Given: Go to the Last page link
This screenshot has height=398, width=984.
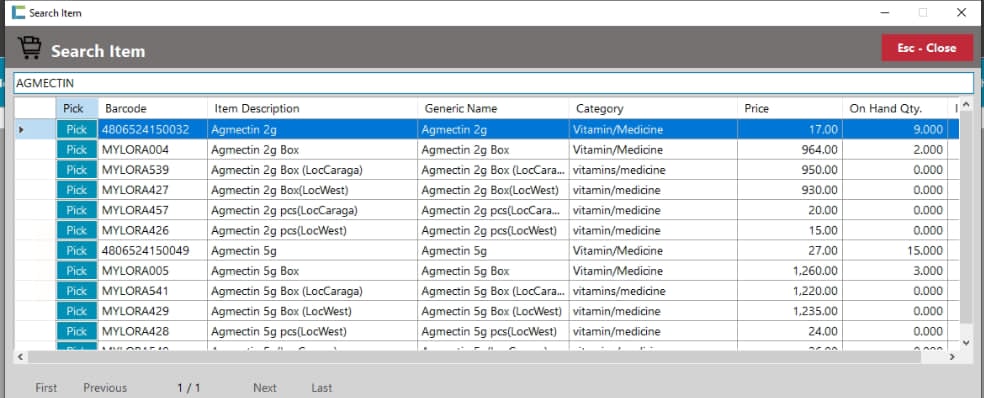Looking at the screenshot, I should [x=321, y=388].
